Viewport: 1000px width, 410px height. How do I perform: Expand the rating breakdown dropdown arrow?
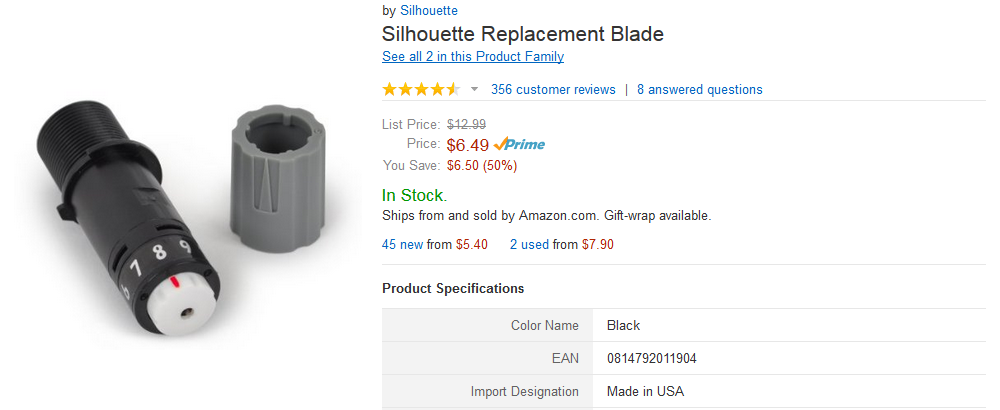[x=474, y=90]
